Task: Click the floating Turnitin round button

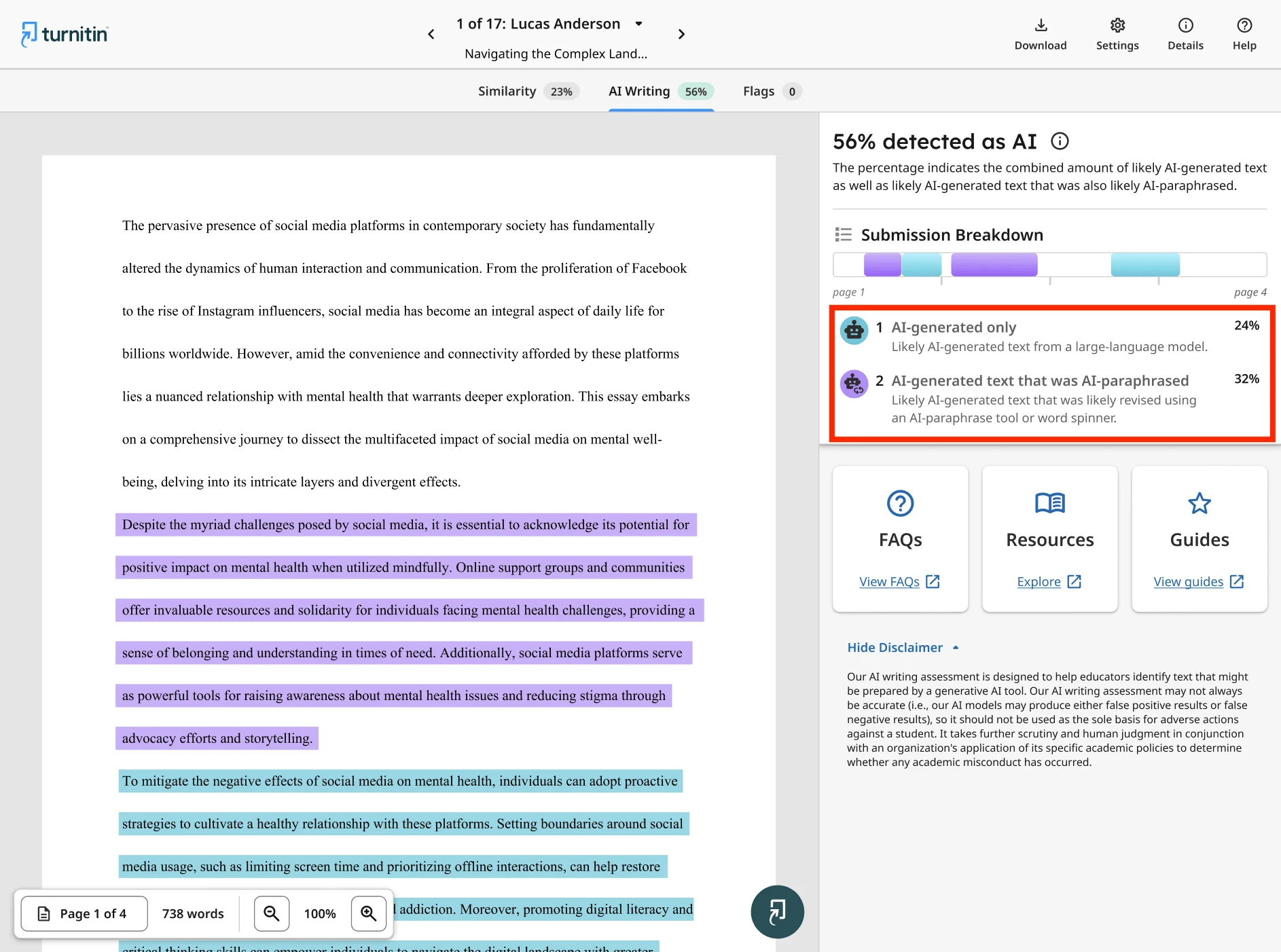Action: point(777,912)
